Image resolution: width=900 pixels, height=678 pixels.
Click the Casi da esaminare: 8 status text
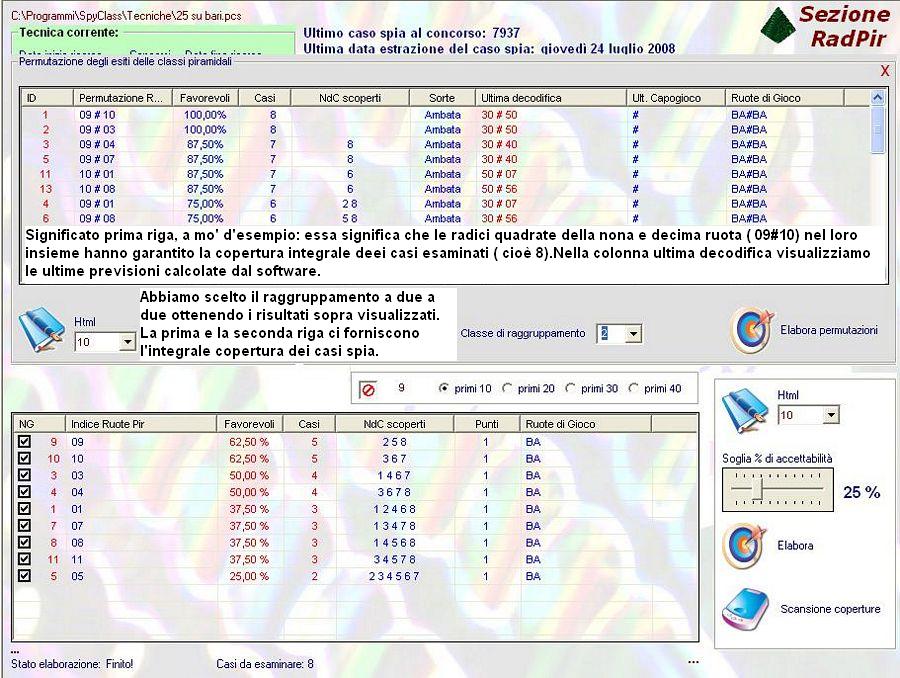[265, 664]
